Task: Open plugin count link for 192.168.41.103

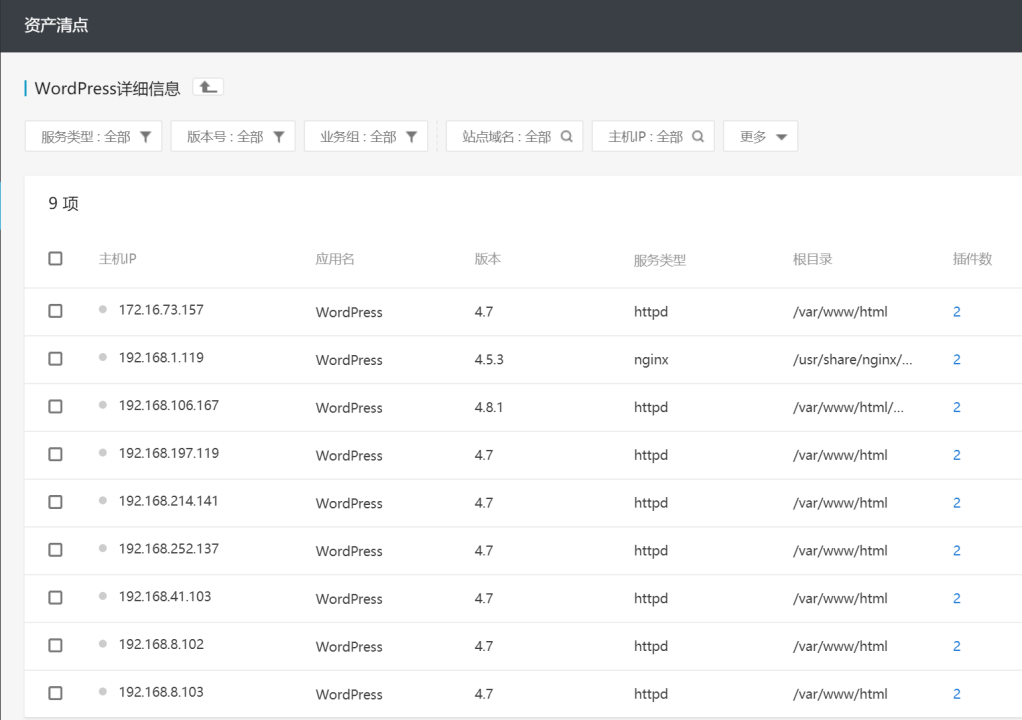Action: click(x=956, y=599)
